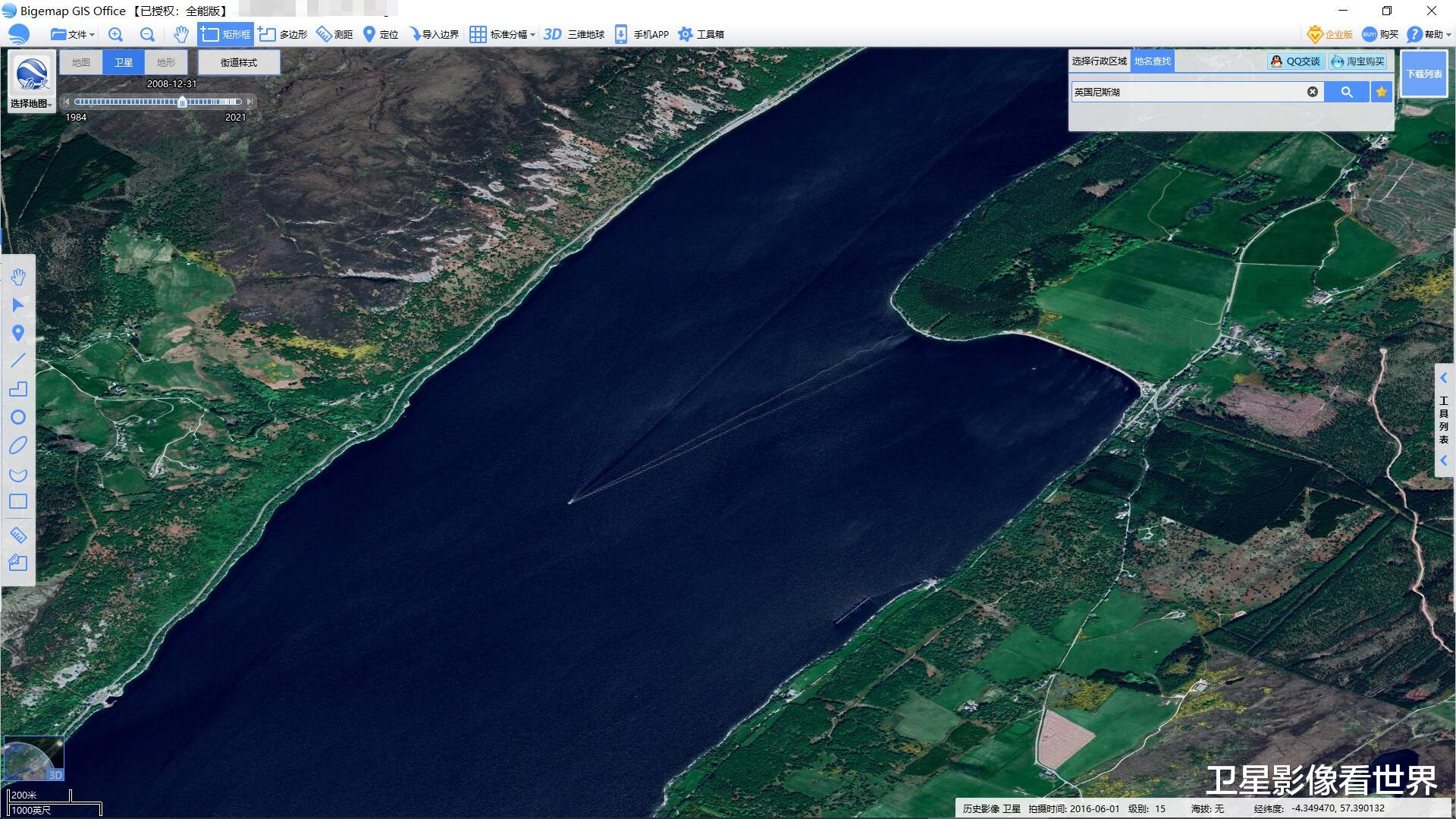Switch to satellite (卫星) map mode
The image size is (1456, 819).
click(124, 62)
